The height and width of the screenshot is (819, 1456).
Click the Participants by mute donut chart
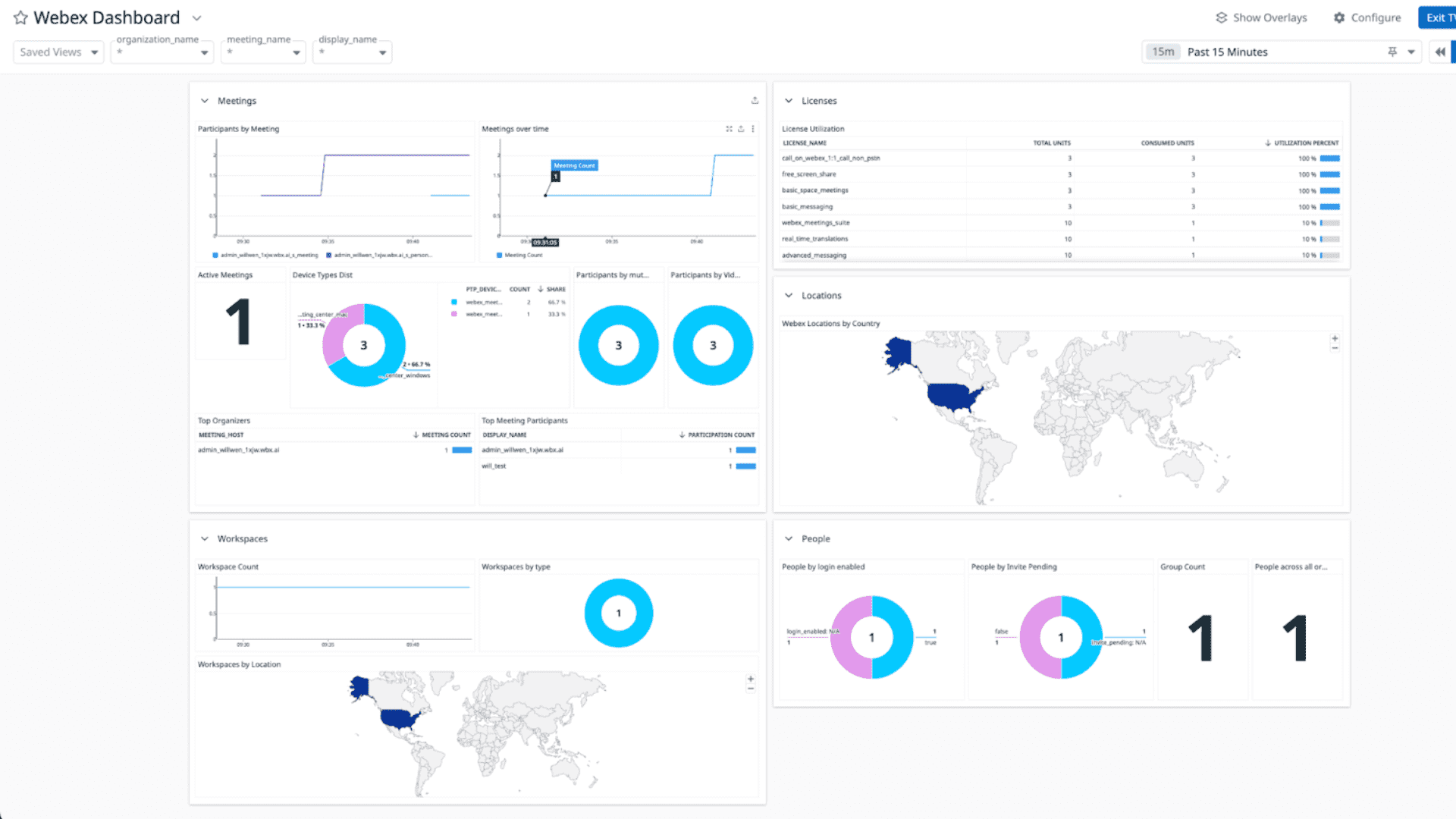[619, 345]
